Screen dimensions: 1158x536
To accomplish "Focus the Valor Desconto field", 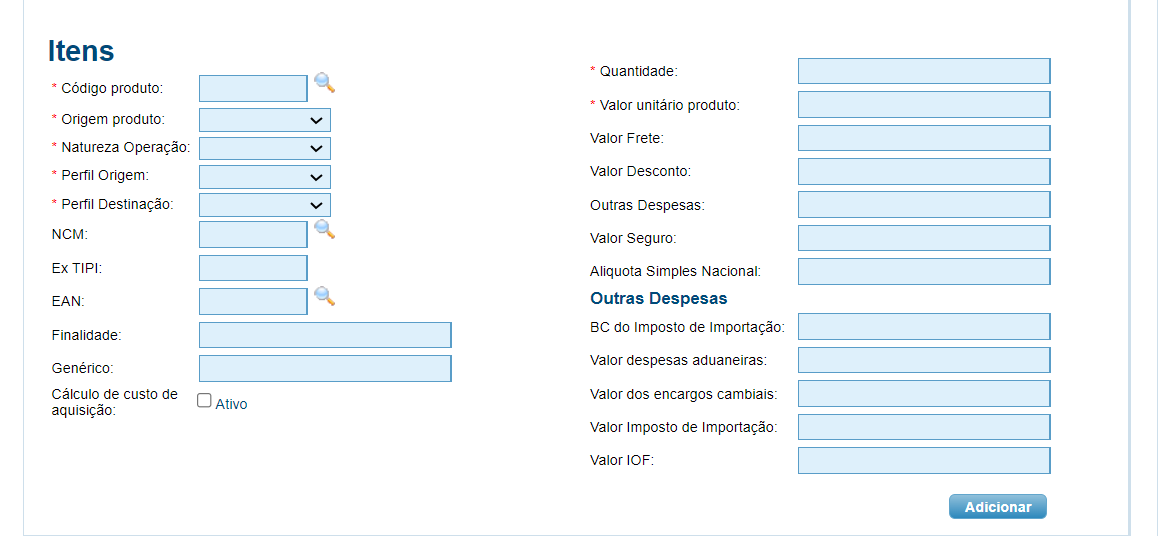I will coord(924,171).
